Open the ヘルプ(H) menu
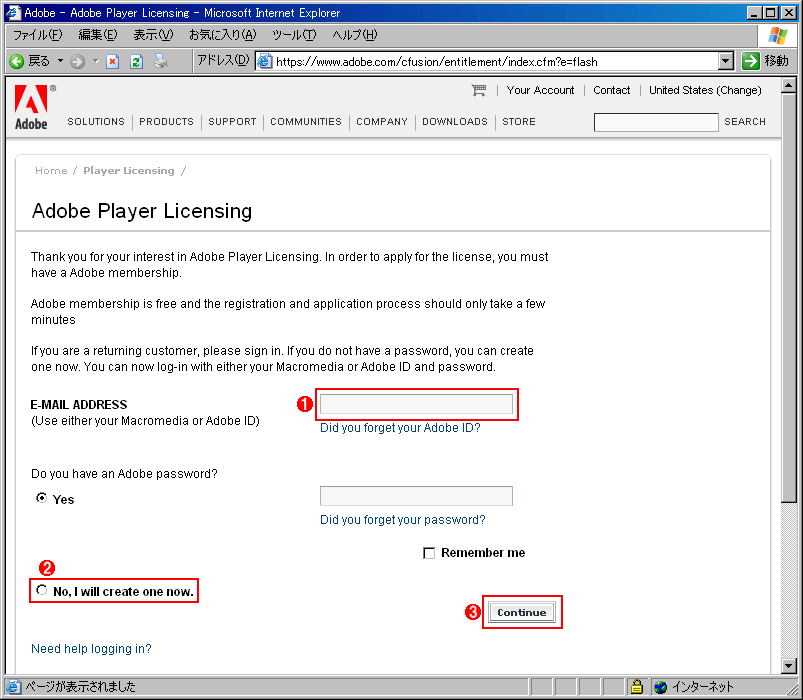Image resolution: width=803 pixels, height=700 pixels. pos(355,35)
